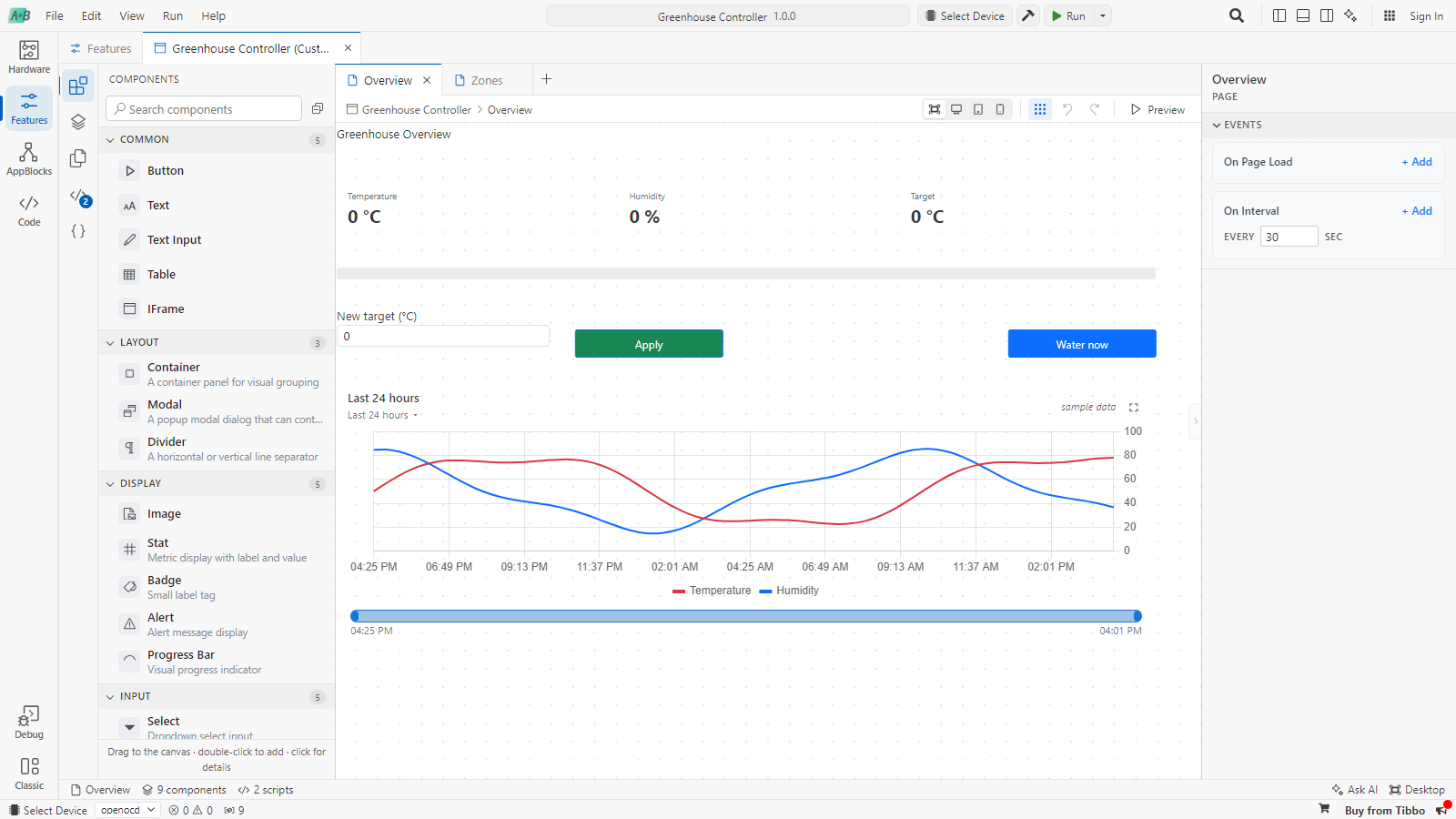Open the curly braces variables icon
Screen dimensions: 1456x819
coord(78,231)
